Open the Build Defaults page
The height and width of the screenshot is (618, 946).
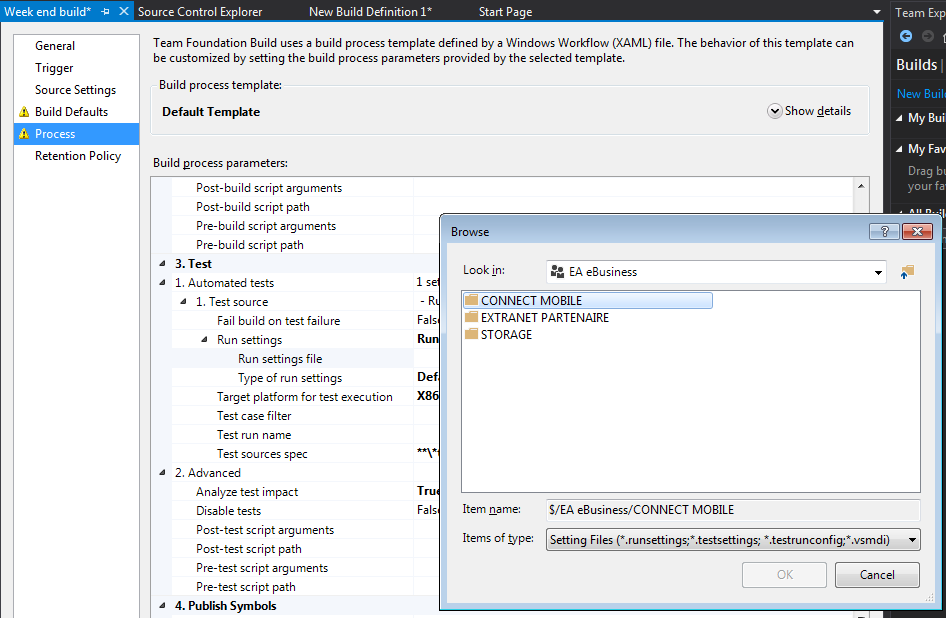(x=71, y=112)
